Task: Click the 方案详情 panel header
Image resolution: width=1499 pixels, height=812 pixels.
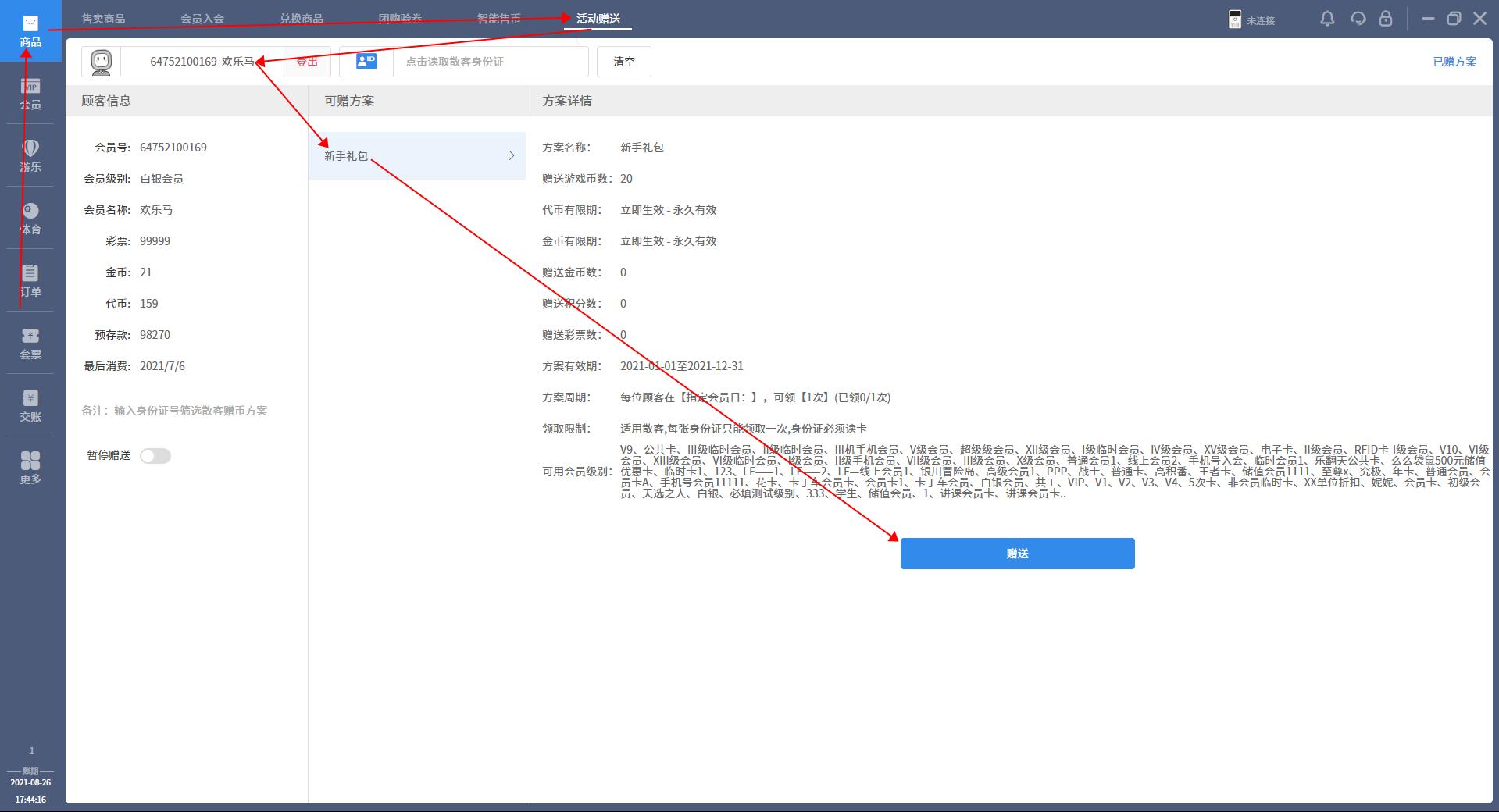Action: [x=567, y=101]
